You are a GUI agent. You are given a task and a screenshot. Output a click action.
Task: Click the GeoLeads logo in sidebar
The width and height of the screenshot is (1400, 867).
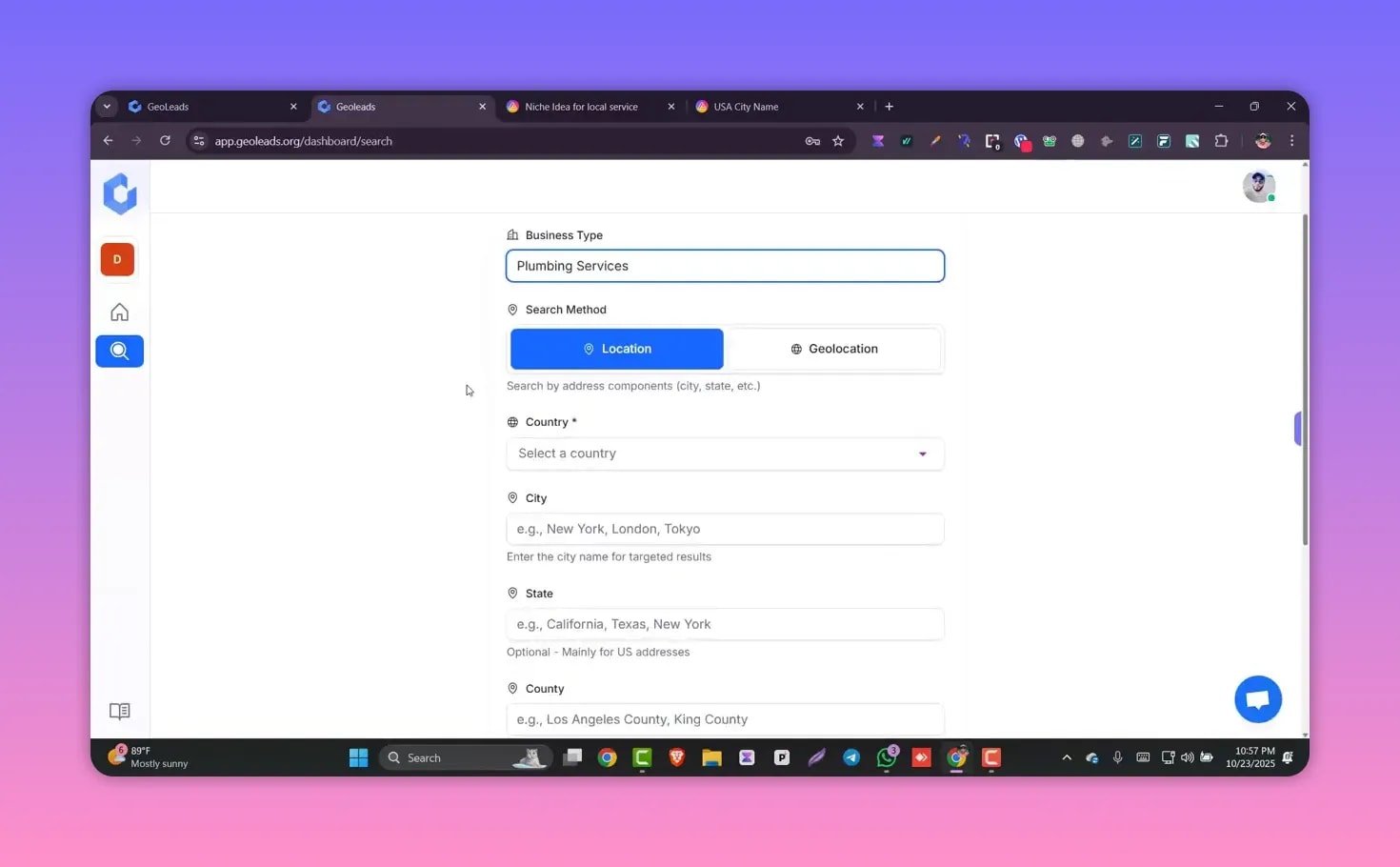(120, 193)
